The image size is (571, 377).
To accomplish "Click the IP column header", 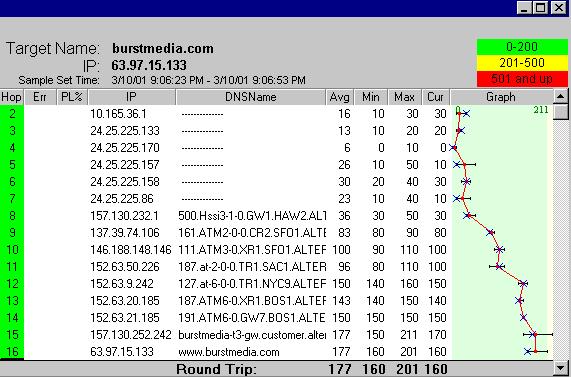I will (131, 97).
